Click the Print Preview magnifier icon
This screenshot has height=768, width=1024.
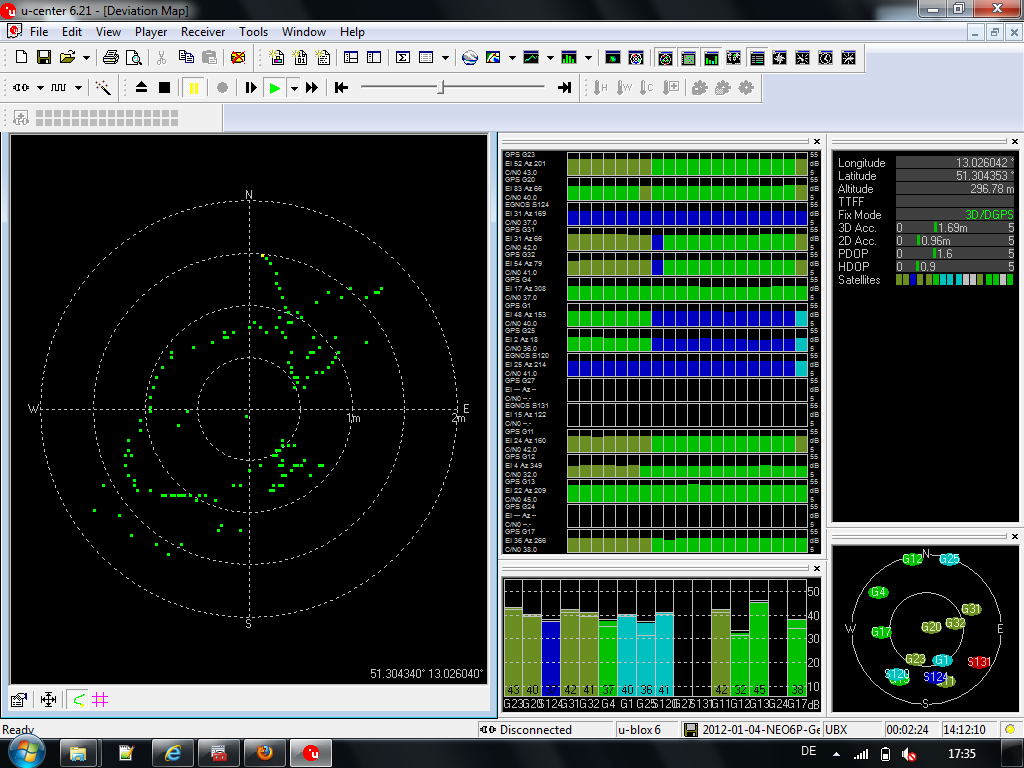coord(132,57)
